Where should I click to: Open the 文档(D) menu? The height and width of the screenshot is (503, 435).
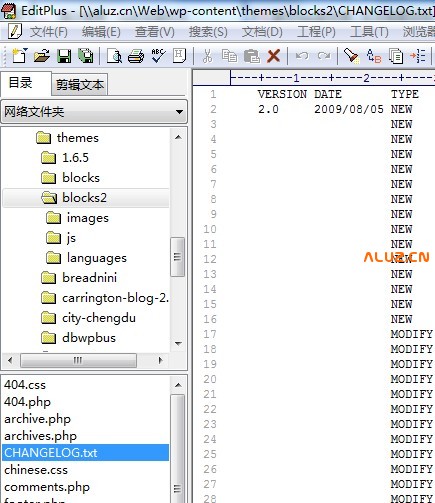262,32
